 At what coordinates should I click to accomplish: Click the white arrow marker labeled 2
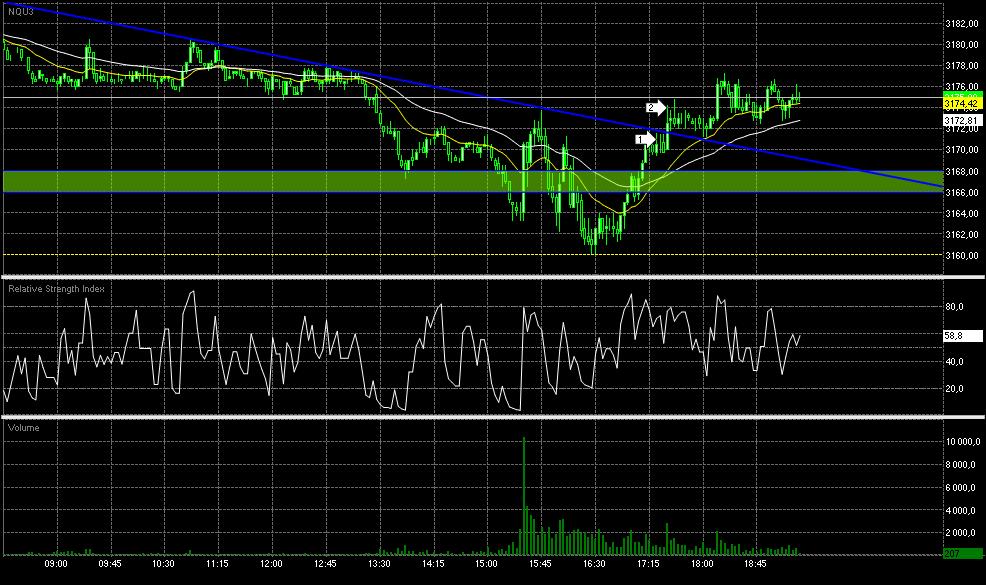tap(656, 108)
